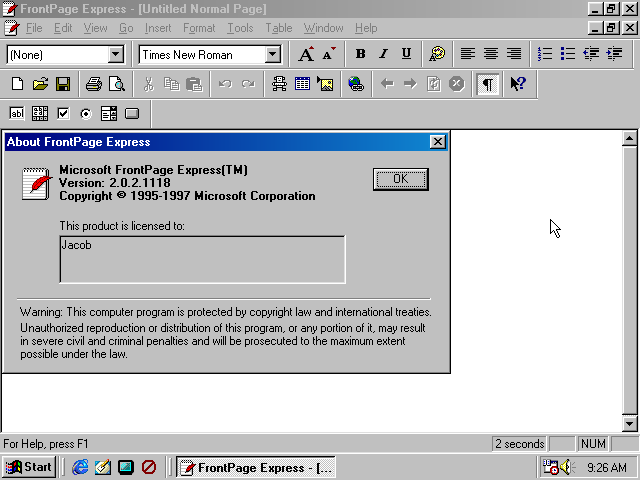Open the File menu

(x=34, y=28)
